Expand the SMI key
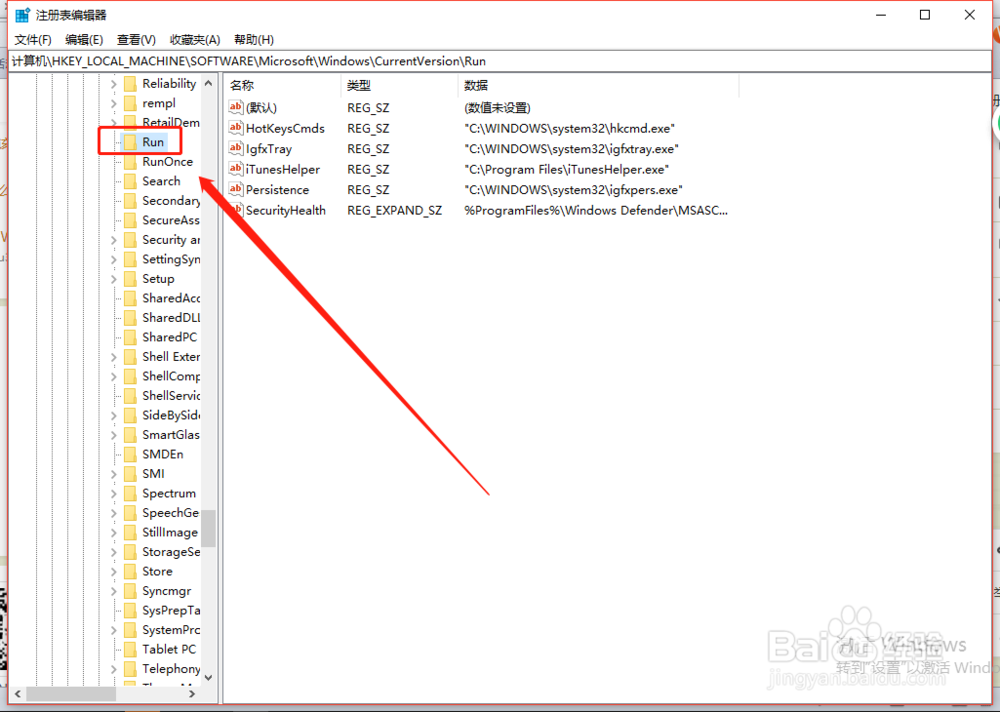 pyautogui.click(x=114, y=474)
